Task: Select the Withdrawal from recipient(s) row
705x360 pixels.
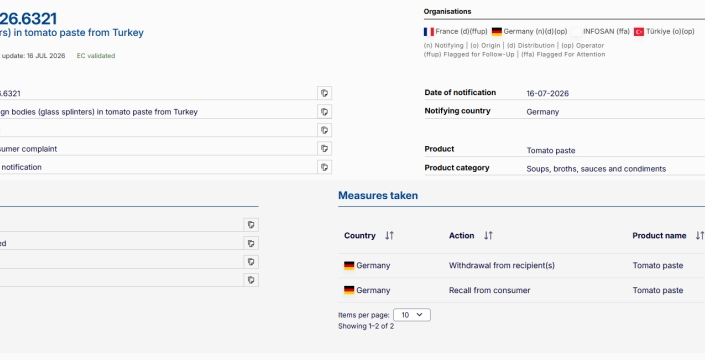Action: click(522, 266)
